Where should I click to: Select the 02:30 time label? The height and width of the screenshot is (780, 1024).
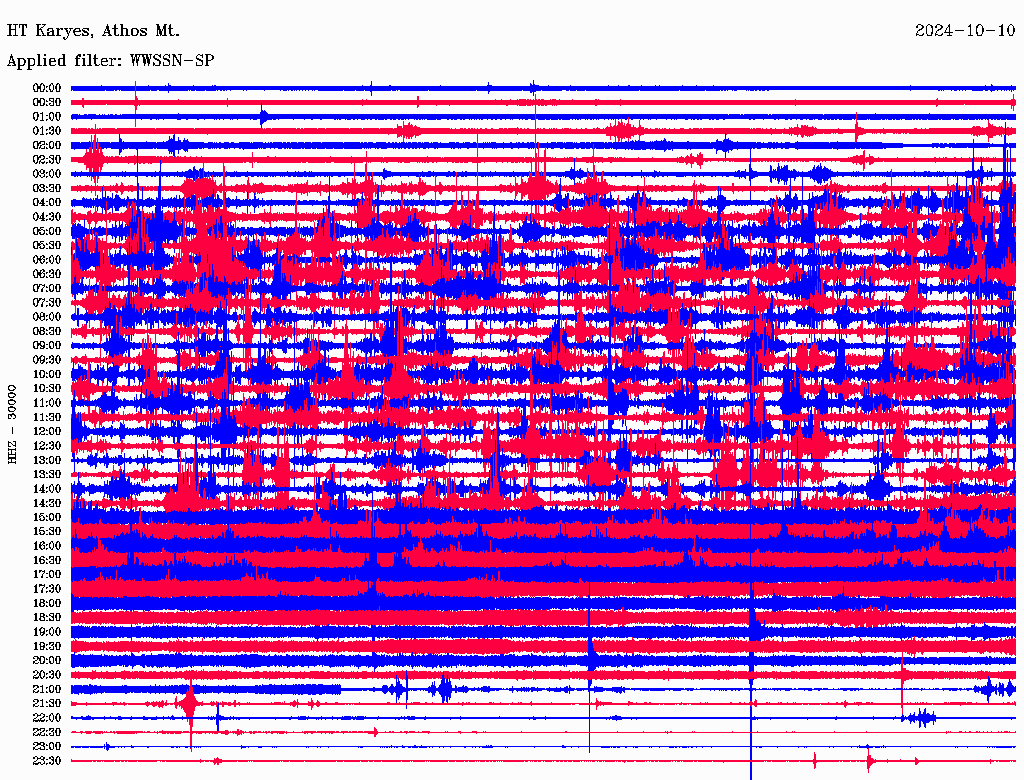pos(47,160)
